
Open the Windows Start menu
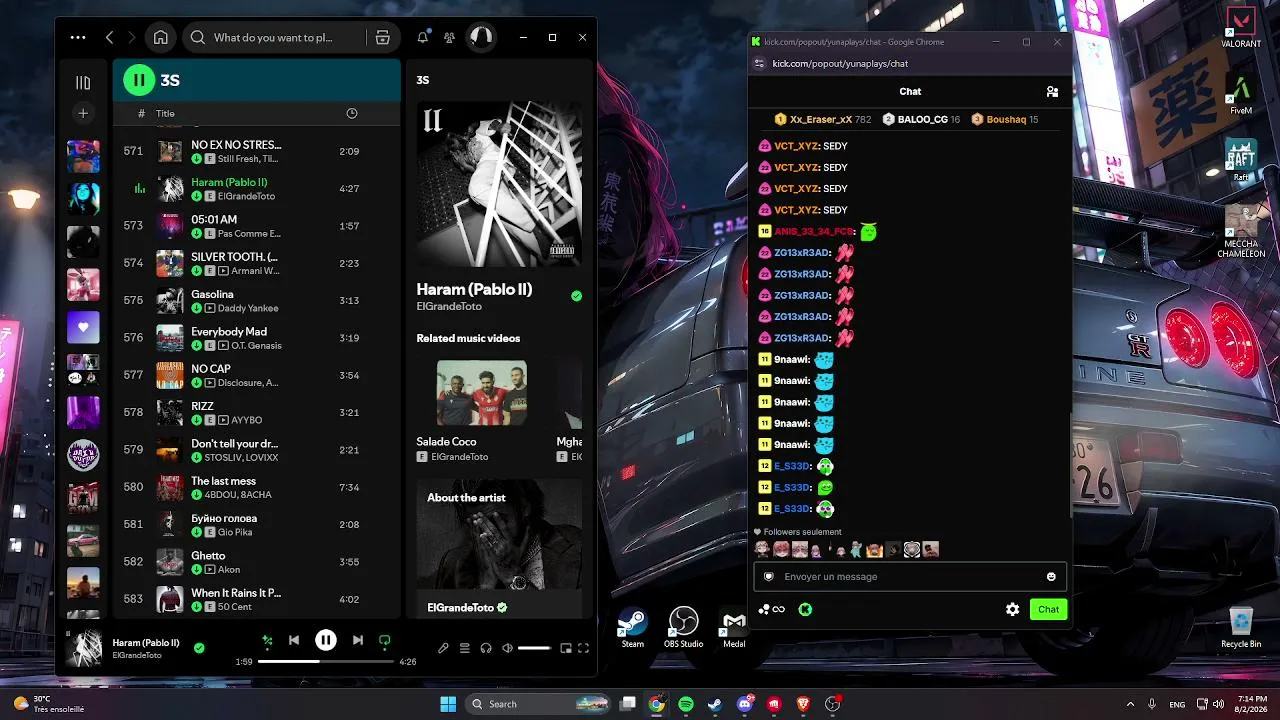[x=448, y=704]
